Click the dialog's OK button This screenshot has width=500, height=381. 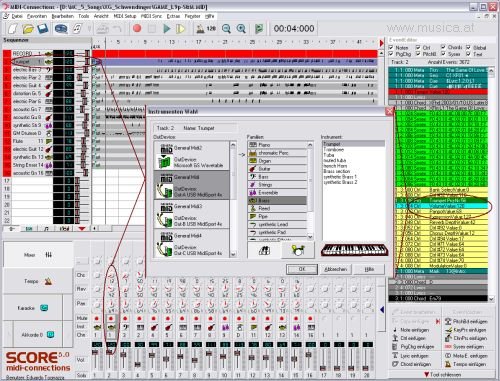pyautogui.click(x=302, y=269)
